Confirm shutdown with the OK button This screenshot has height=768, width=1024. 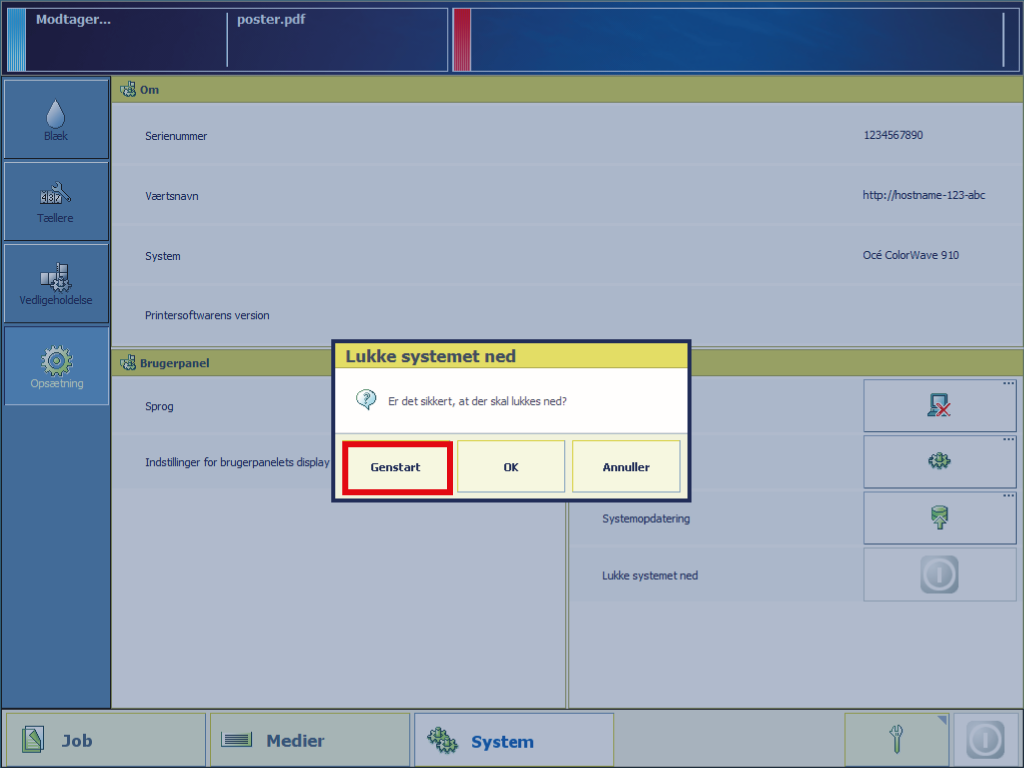(511, 466)
